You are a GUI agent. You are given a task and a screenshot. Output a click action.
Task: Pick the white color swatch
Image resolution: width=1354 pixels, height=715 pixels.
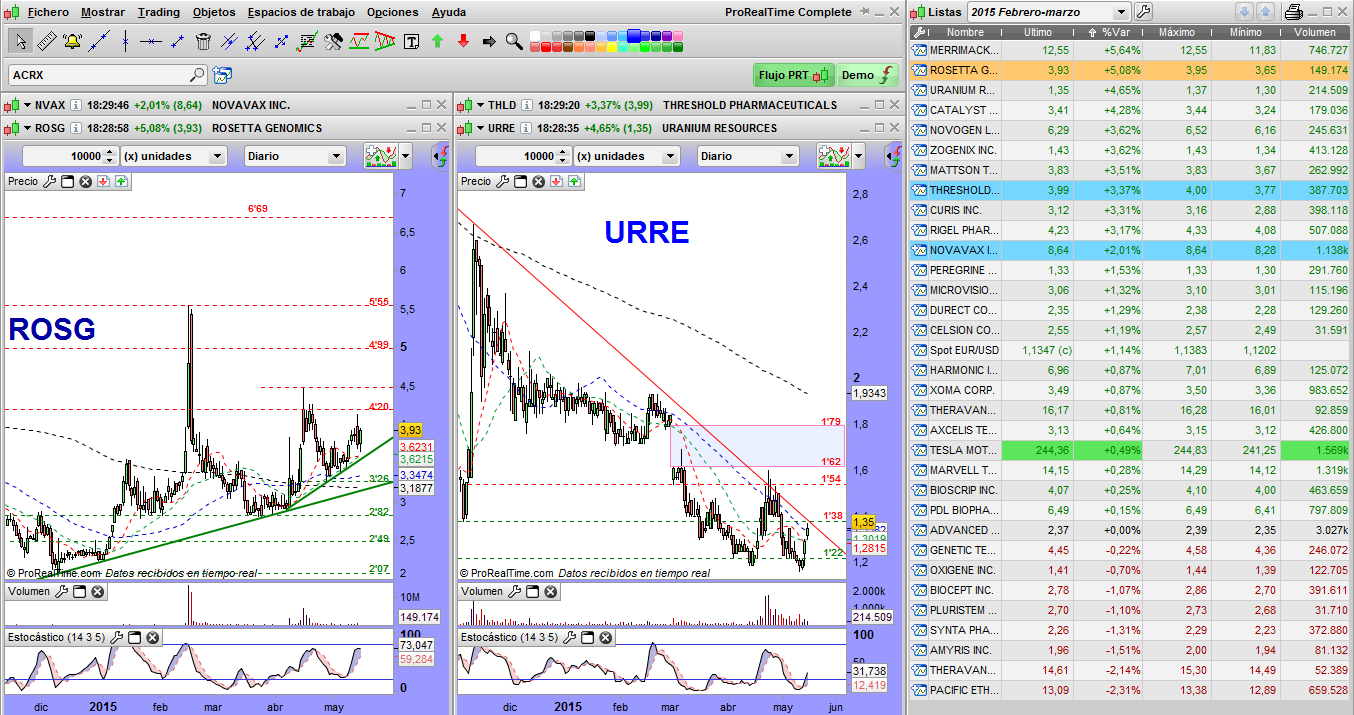point(533,36)
